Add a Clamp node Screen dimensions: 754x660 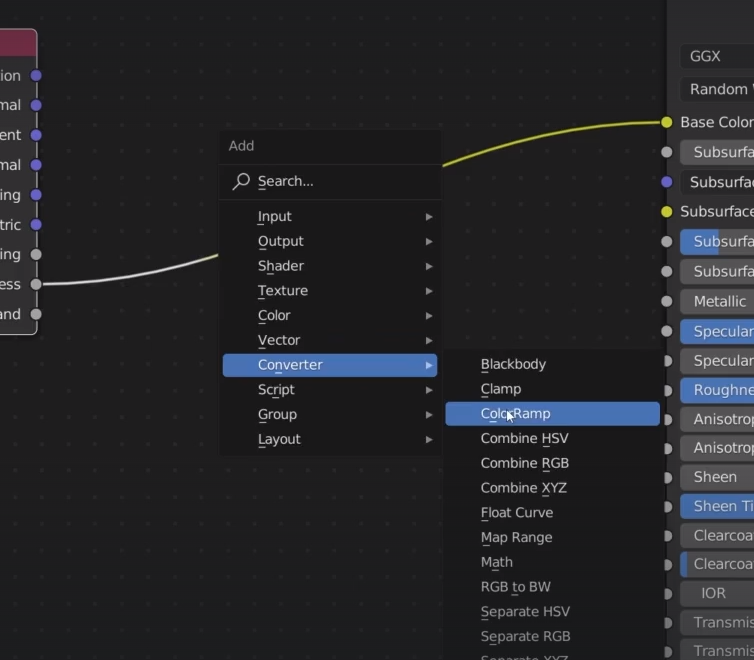pos(553,389)
